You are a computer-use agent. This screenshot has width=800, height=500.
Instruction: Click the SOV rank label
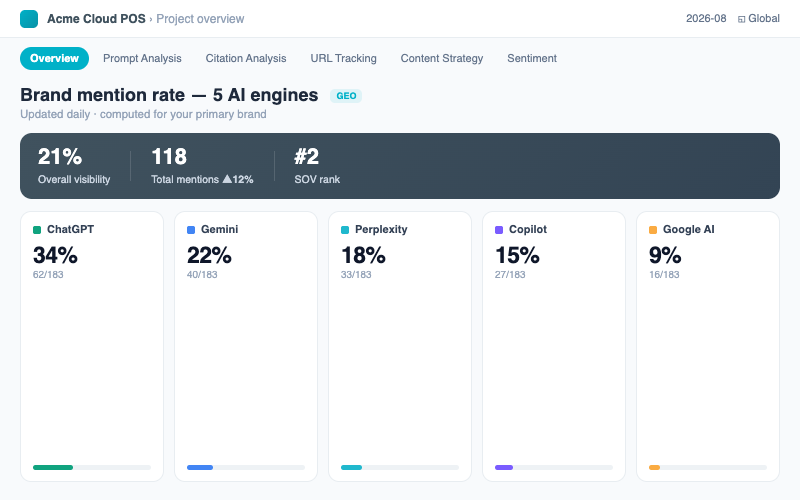coord(317,180)
